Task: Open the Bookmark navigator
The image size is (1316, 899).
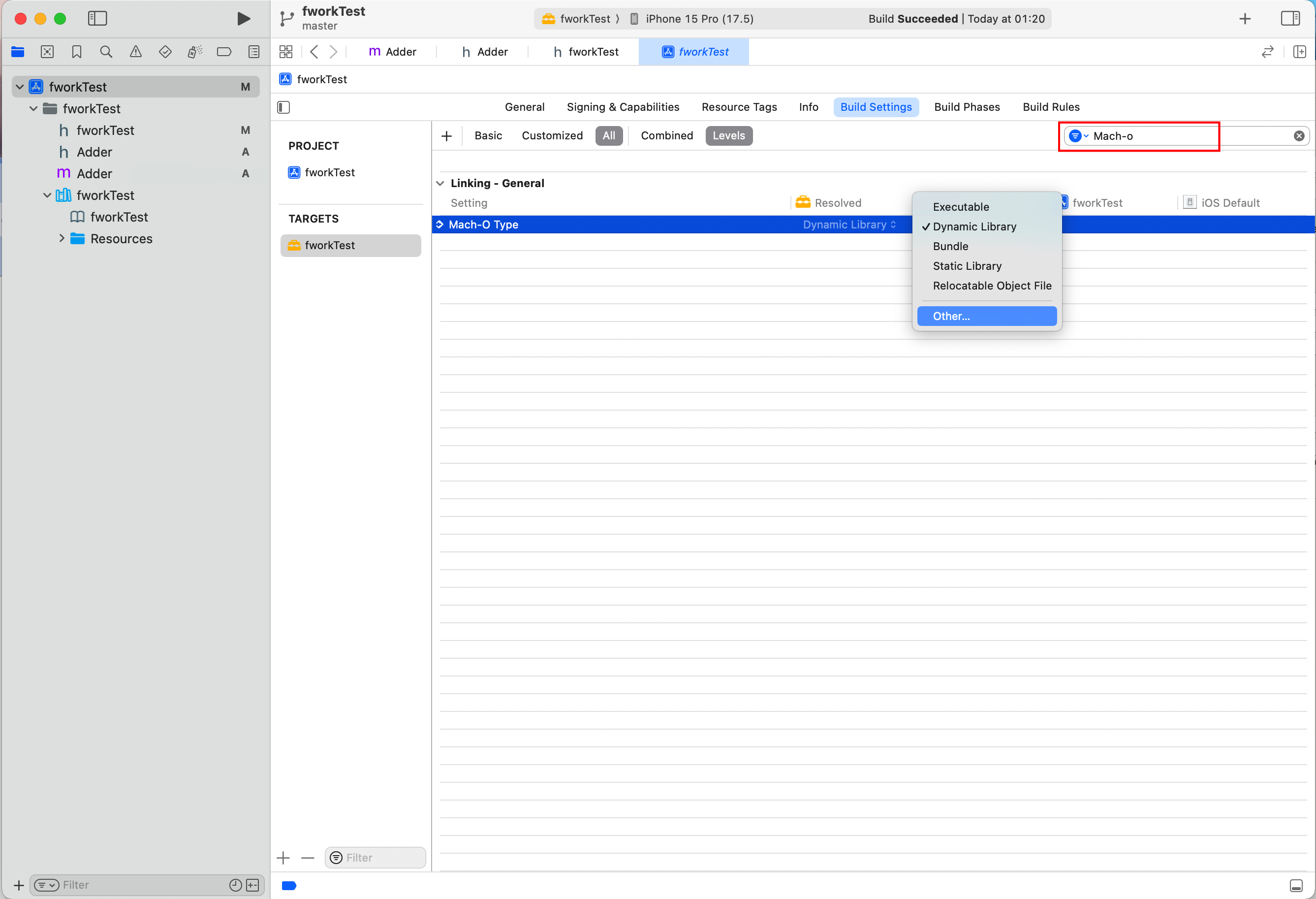Action: point(76,52)
